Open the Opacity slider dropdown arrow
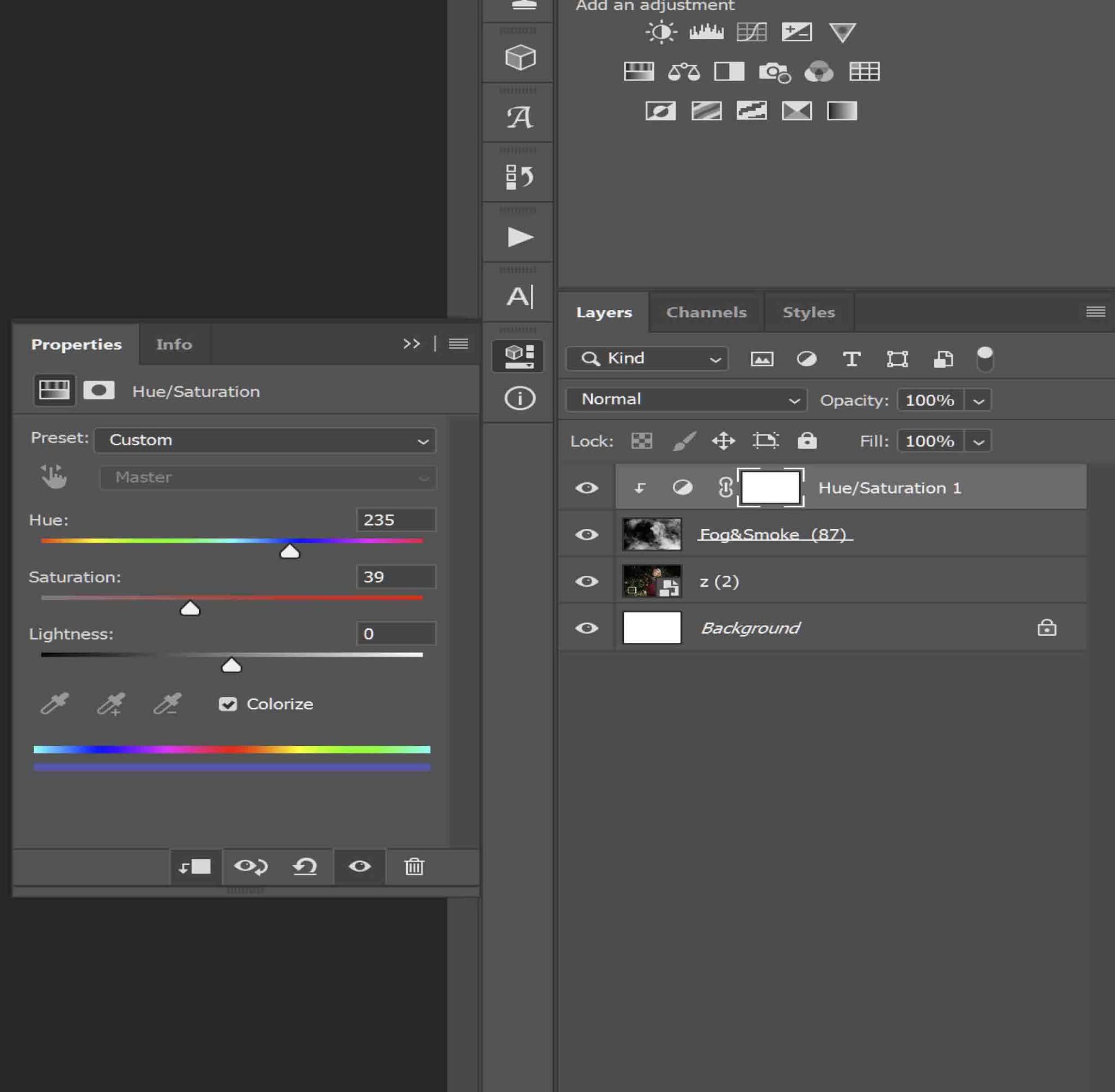 tap(978, 400)
